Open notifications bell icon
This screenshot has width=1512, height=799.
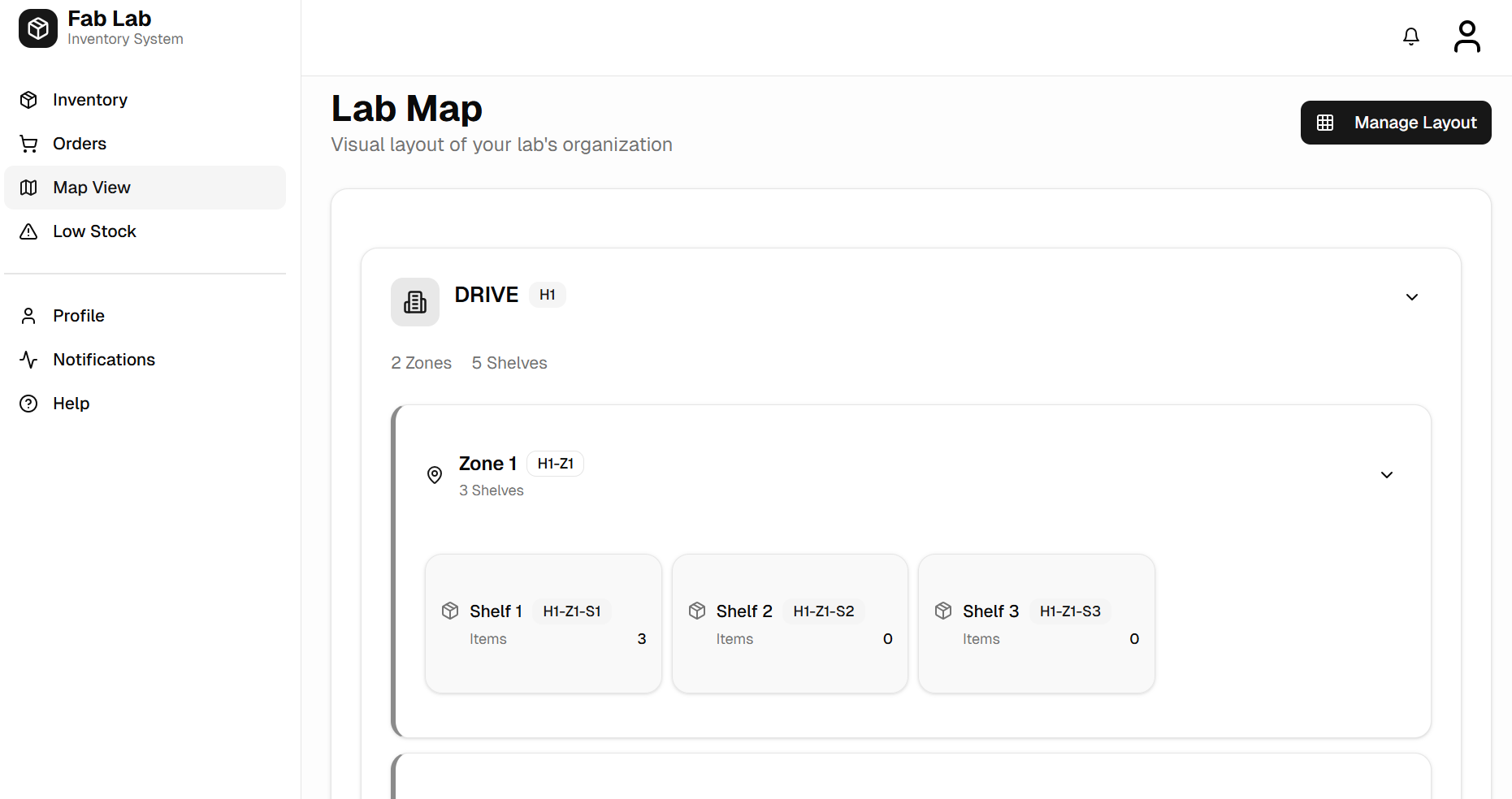point(1411,37)
